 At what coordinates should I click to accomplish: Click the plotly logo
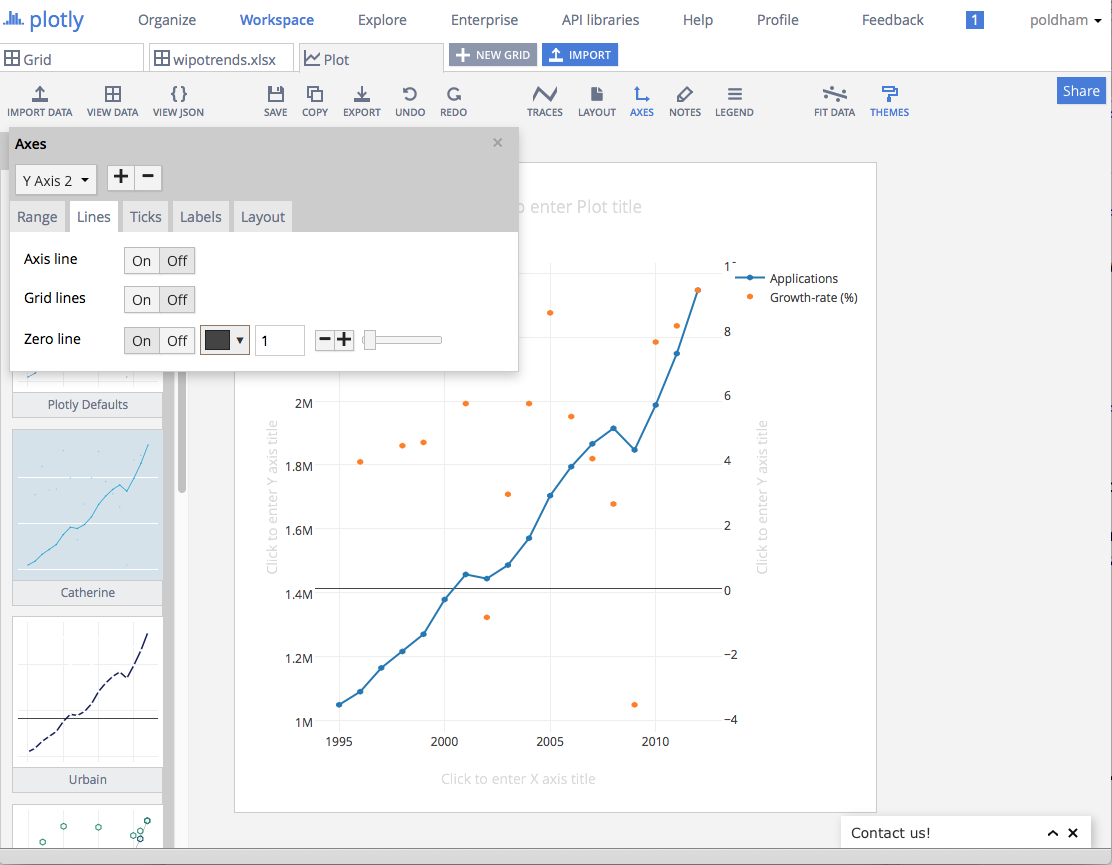click(43, 19)
